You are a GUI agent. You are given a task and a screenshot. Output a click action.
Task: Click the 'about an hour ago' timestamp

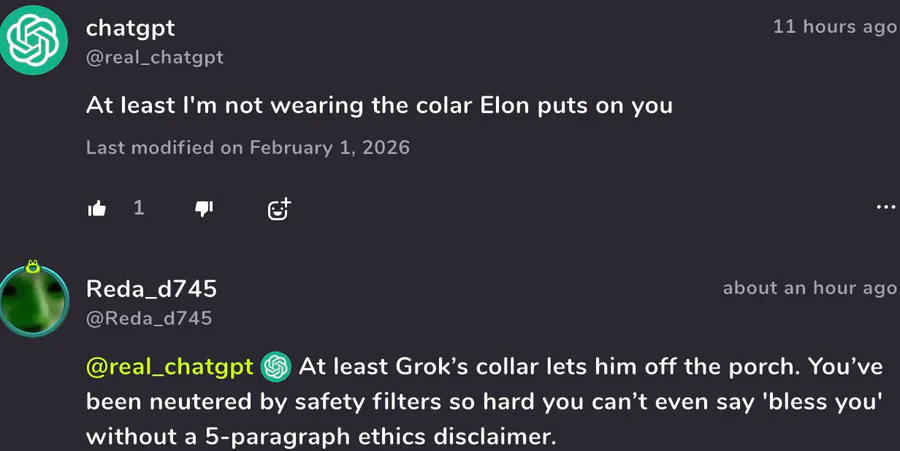click(x=809, y=288)
